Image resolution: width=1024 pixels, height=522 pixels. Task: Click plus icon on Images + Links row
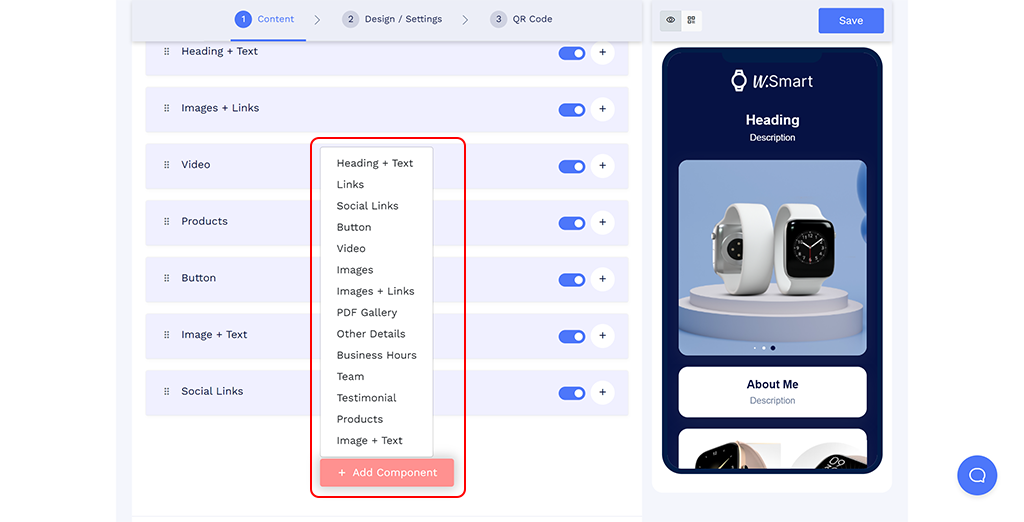point(602,109)
